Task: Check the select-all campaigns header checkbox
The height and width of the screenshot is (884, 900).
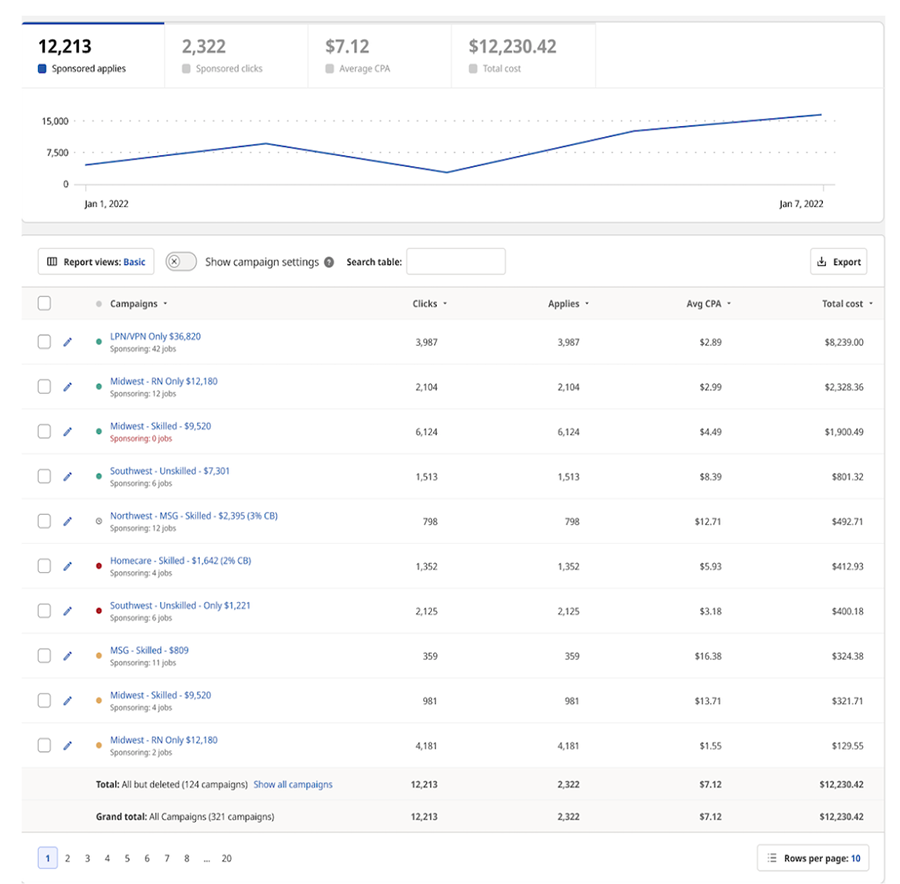Action: coord(44,303)
